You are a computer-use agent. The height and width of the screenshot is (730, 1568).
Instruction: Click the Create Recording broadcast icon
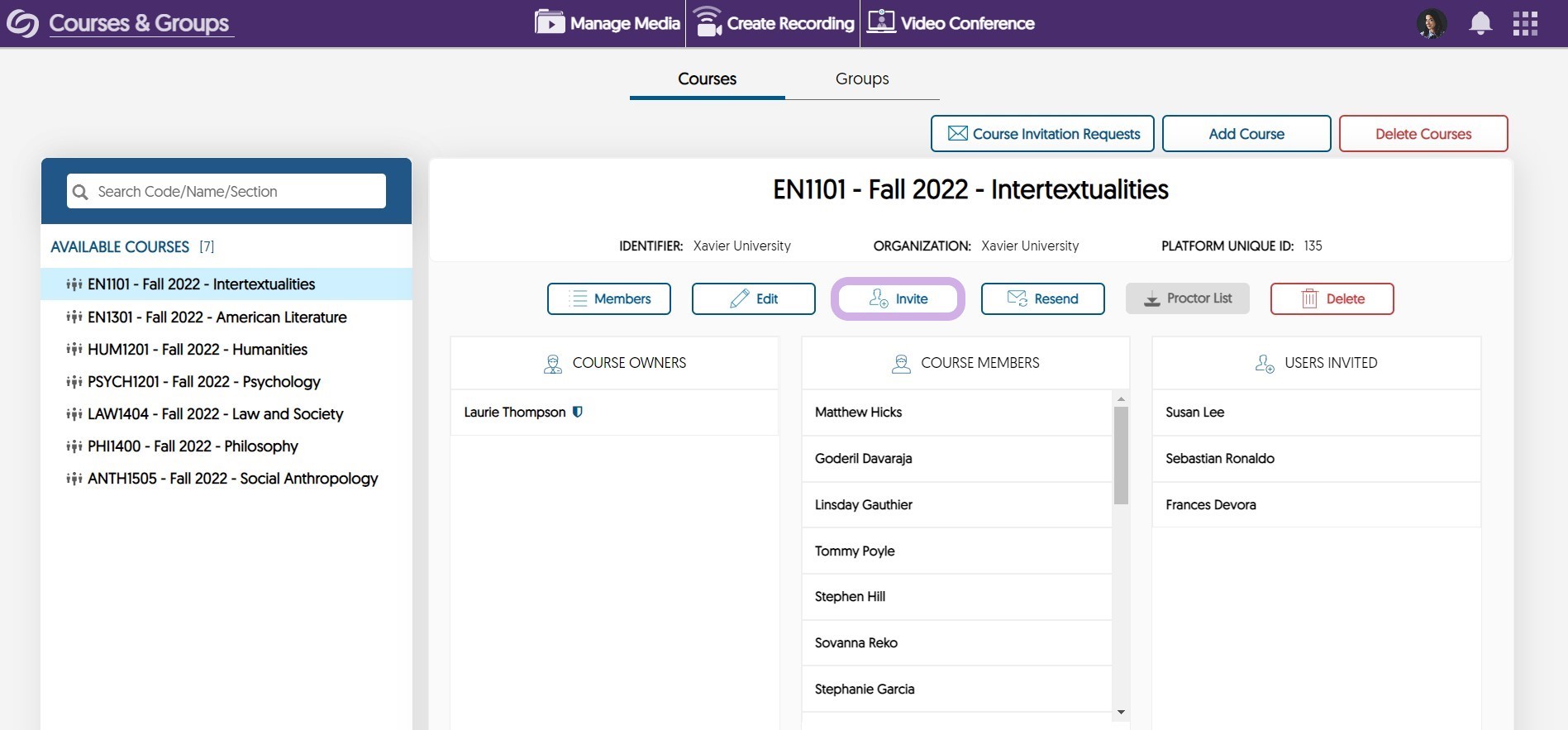[x=708, y=22]
